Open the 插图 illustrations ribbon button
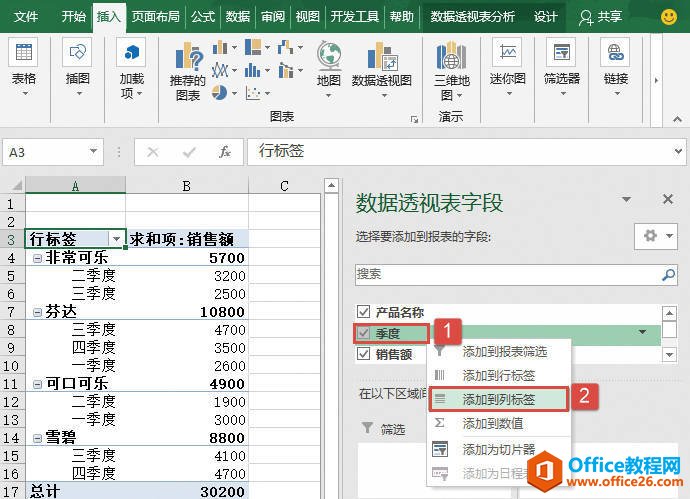Viewport: 690px width, 499px height. 77,67
